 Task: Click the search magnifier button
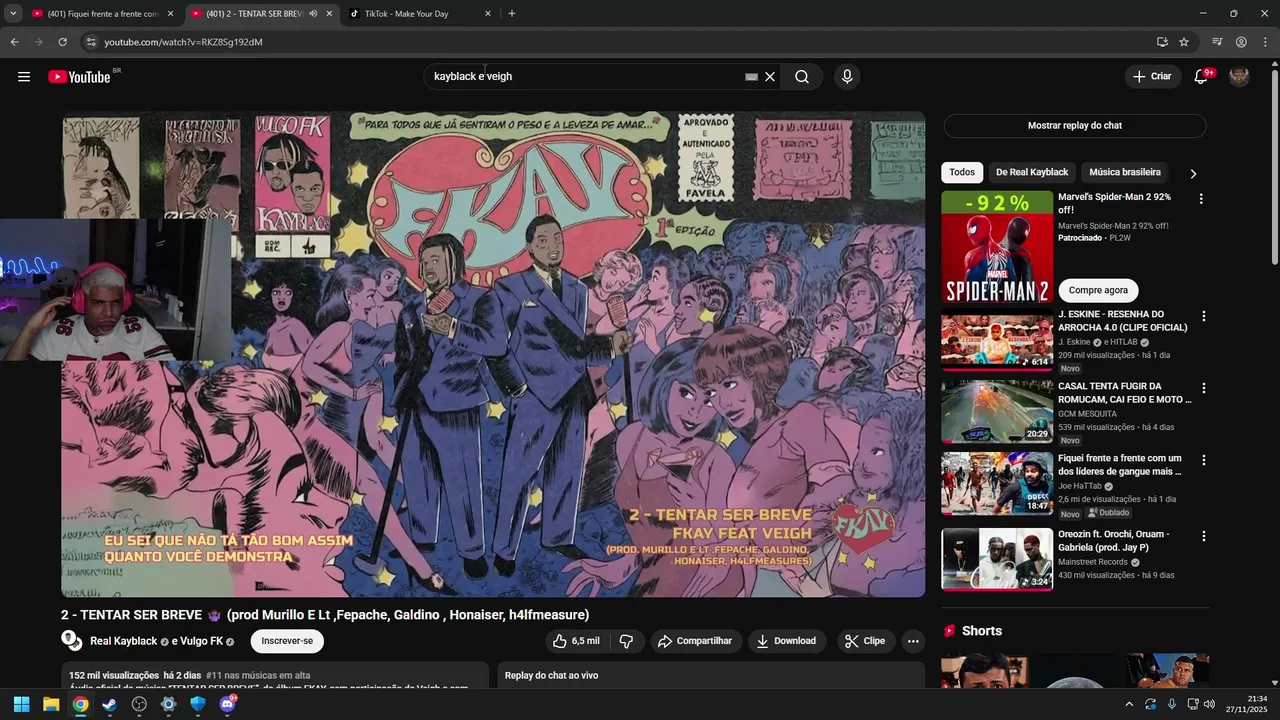pos(802,77)
